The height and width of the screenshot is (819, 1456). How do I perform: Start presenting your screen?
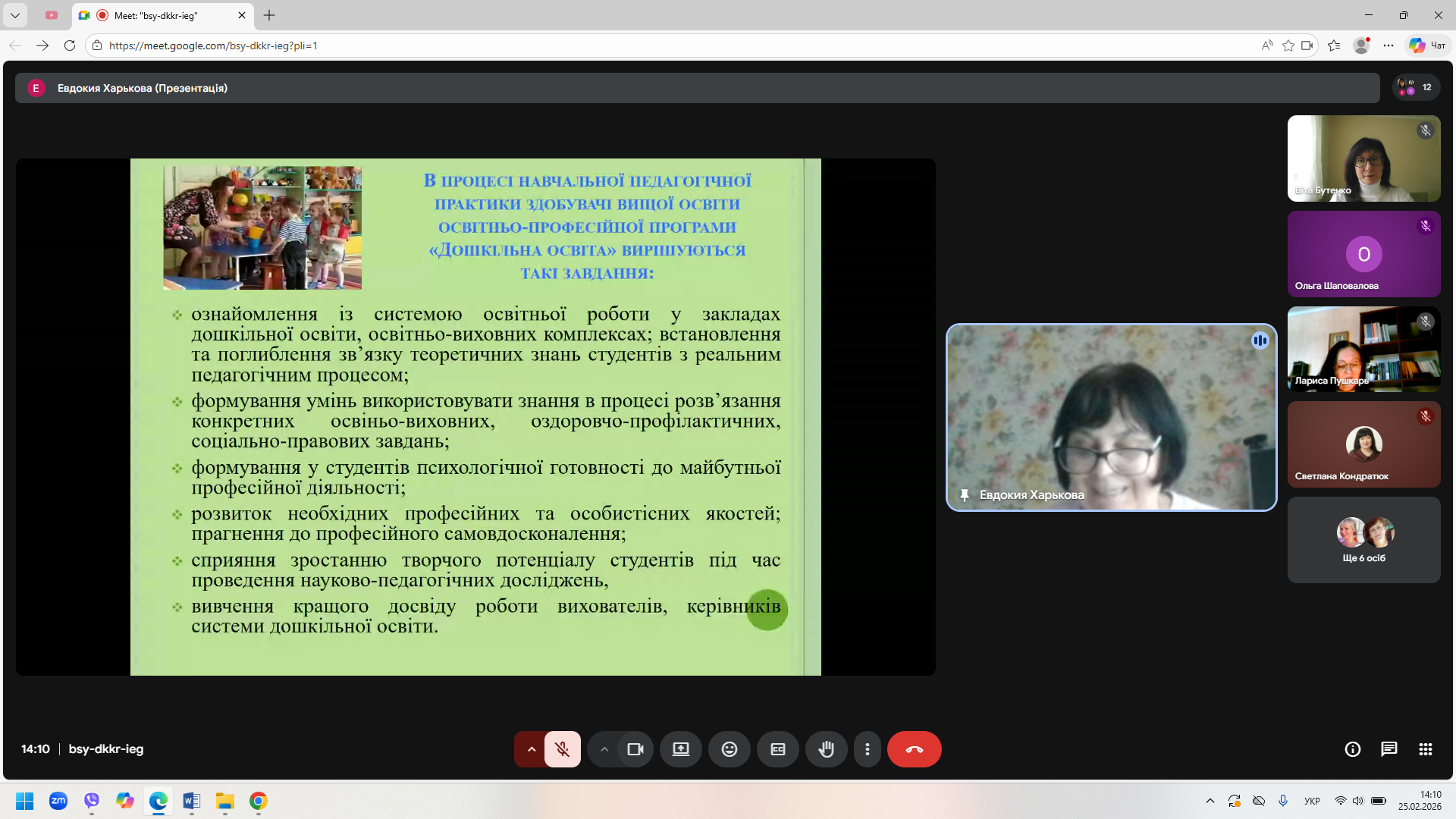pos(680,749)
